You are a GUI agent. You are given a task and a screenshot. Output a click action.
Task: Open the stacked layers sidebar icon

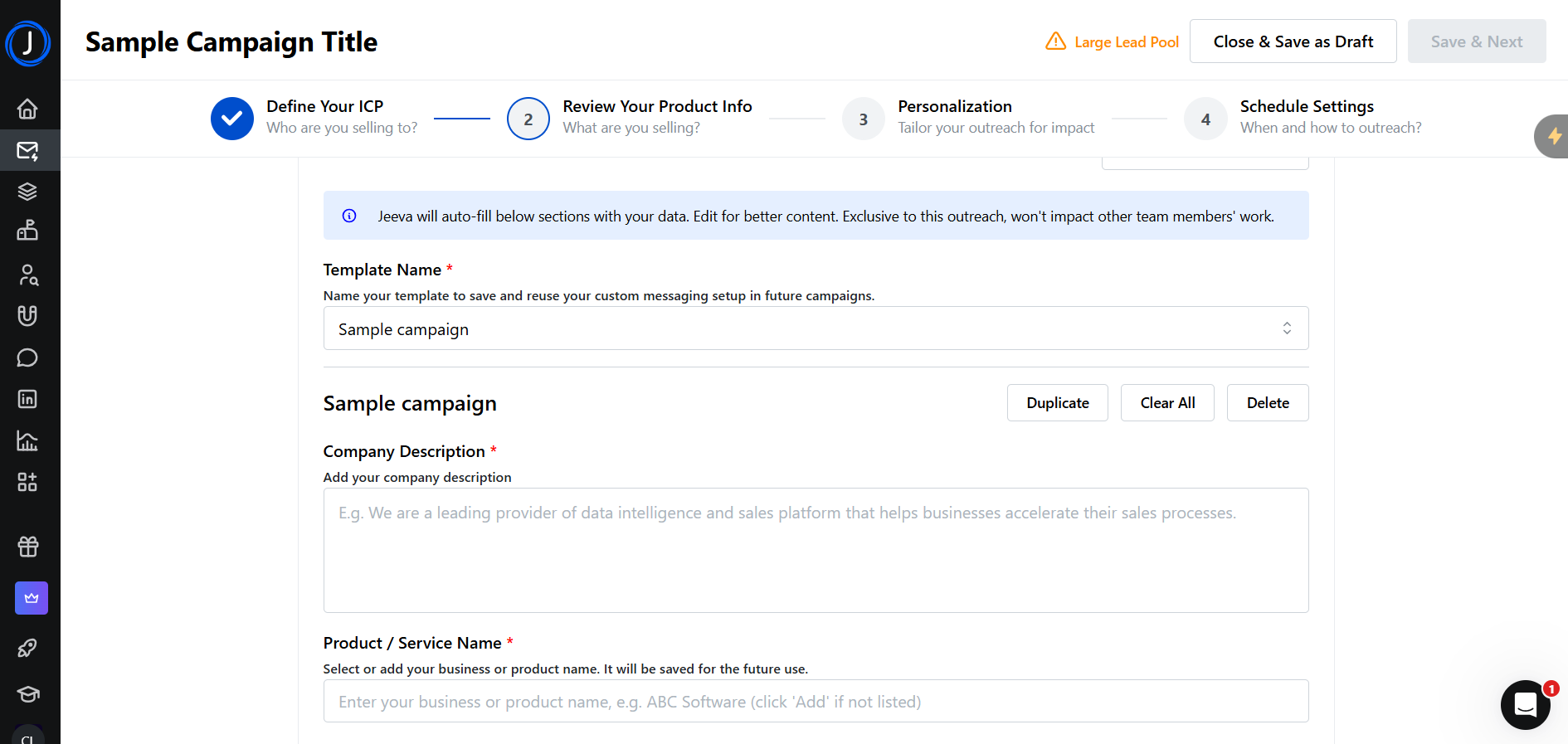[x=27, y=192]
